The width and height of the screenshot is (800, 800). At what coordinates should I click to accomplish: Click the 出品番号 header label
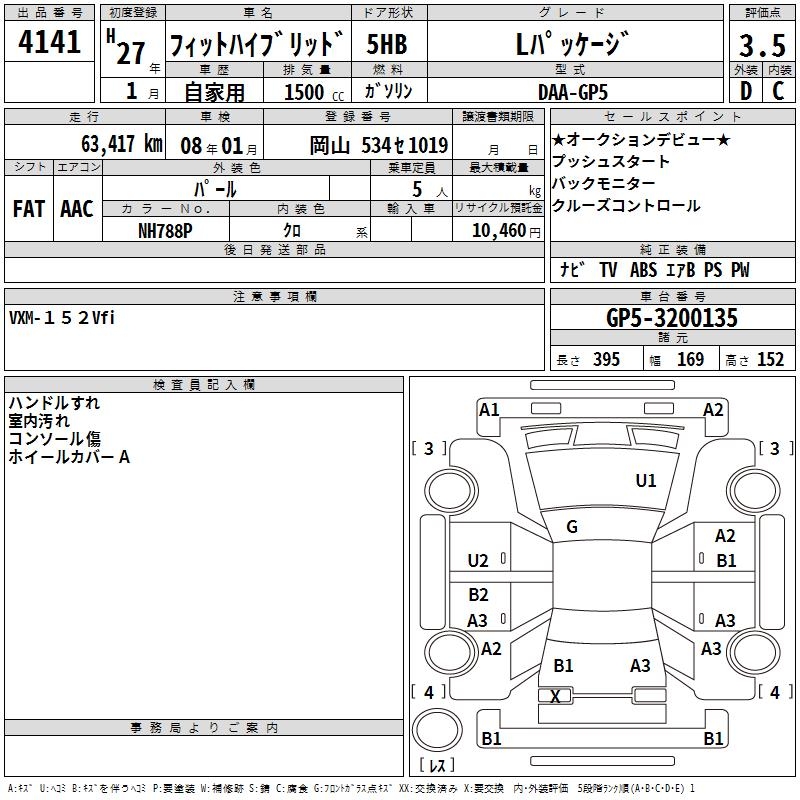coord(49,13)
